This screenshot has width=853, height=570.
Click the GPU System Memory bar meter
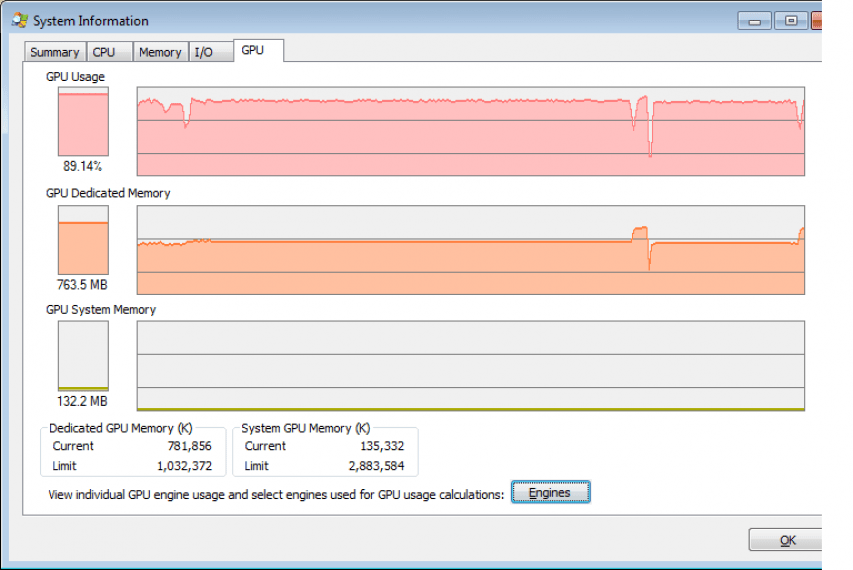point(83,356)
